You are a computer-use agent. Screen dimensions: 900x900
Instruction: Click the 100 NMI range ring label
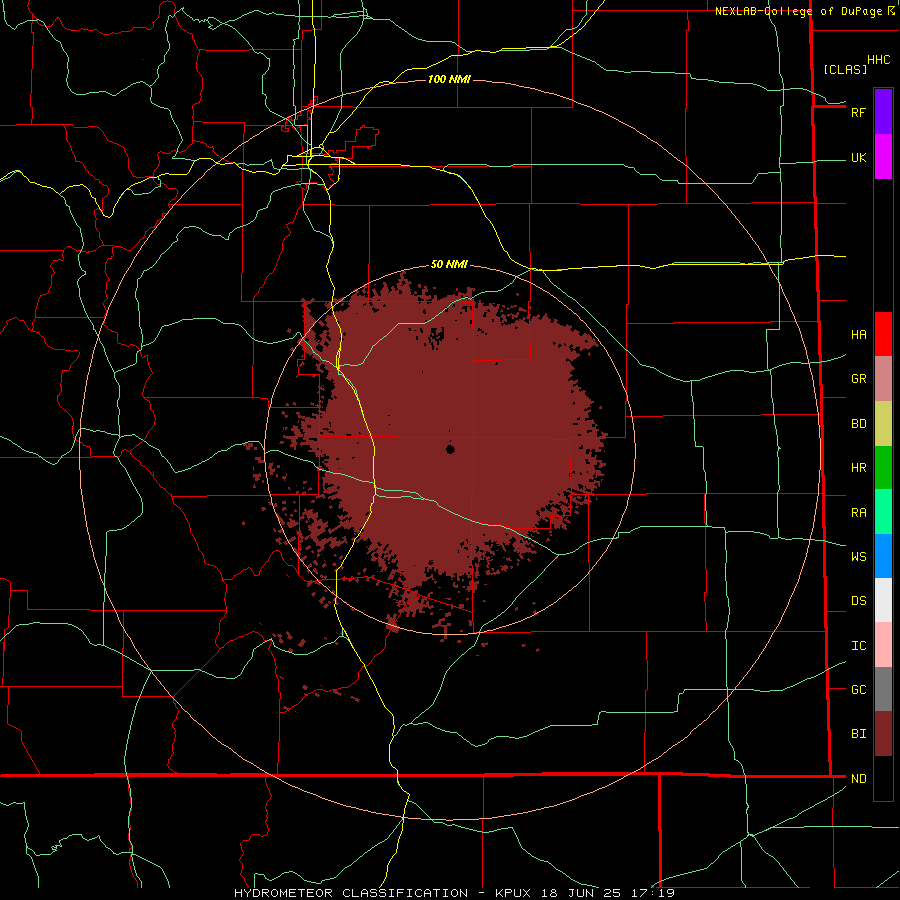tap(449, 79)
